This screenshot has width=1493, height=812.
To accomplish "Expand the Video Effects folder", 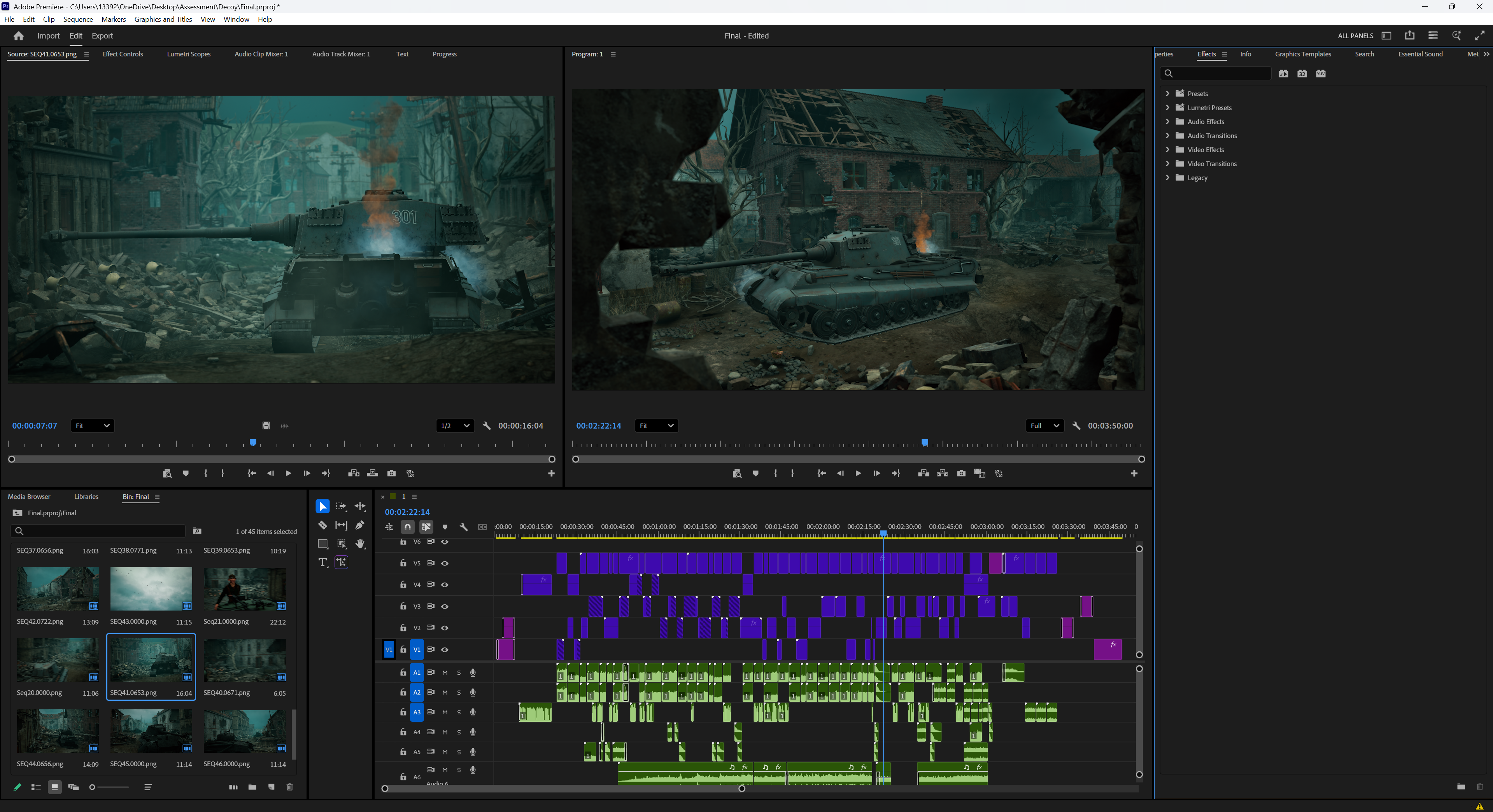I will (1167, 150).
